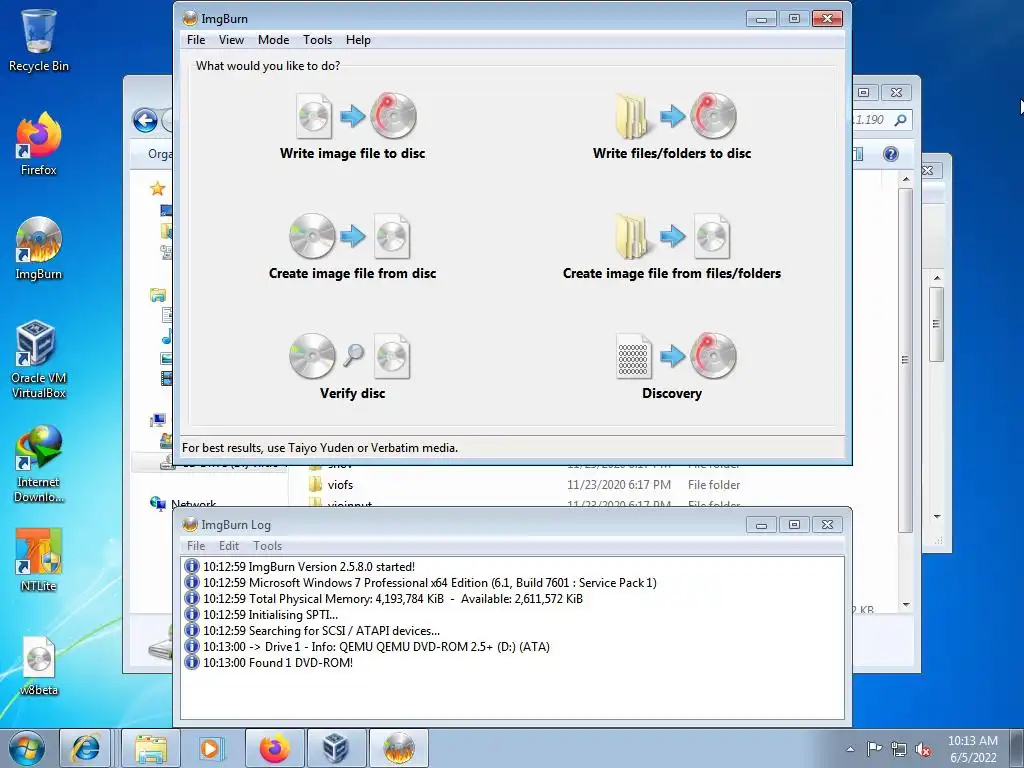Open Recycle Bin desktop icon

click(x=39, y=40)
